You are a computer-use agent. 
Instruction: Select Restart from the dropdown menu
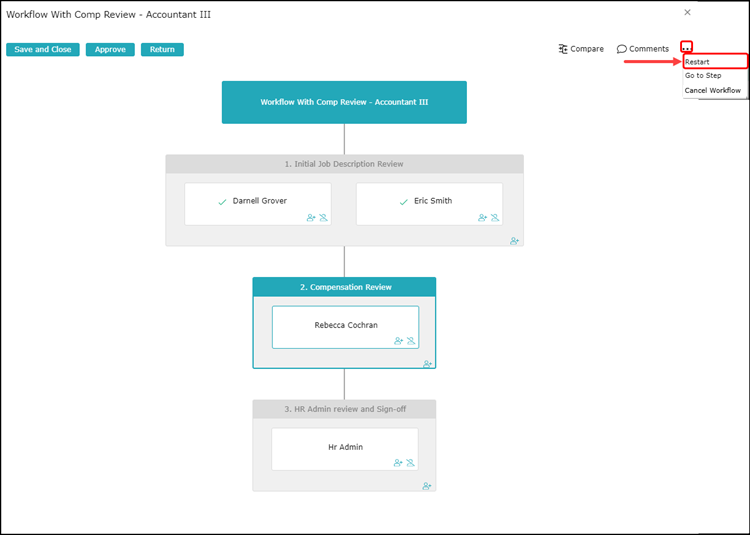tap(698, 62)
